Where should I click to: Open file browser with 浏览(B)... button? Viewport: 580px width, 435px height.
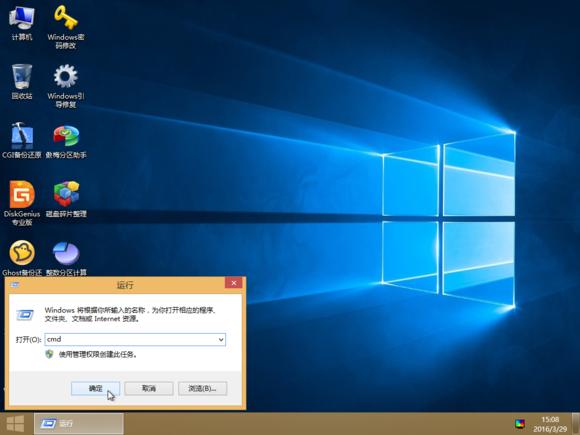[x=202, y=388]
